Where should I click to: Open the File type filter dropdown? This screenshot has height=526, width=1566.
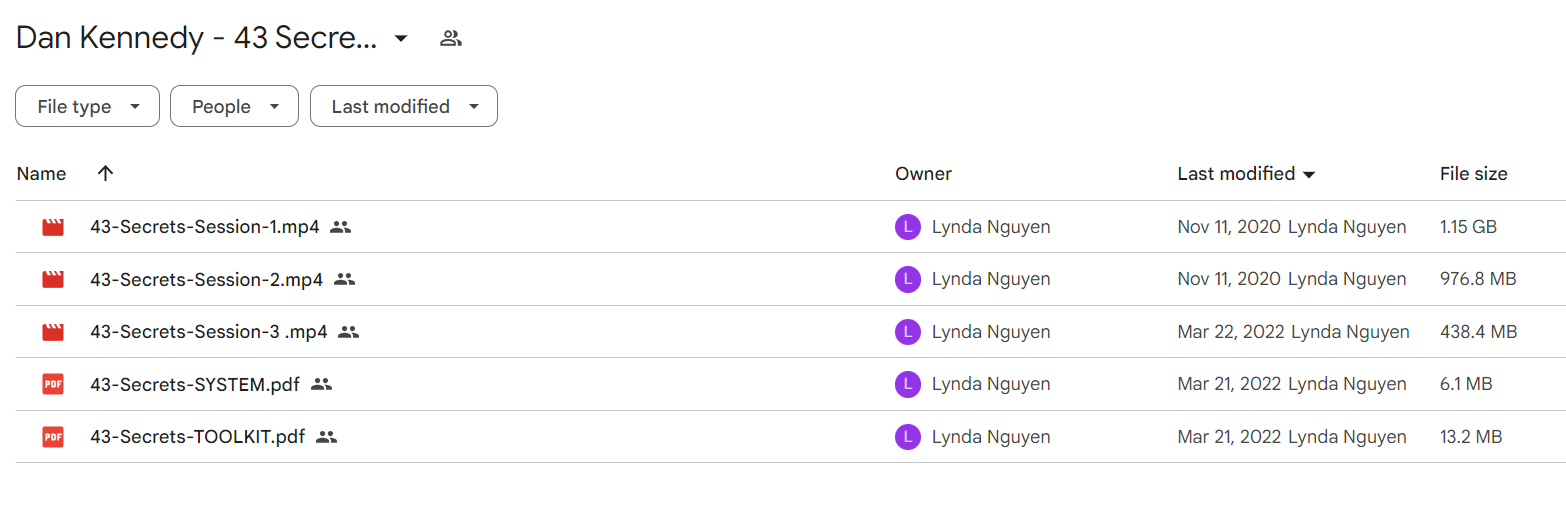pyautogui.click(x=87, y=106)
